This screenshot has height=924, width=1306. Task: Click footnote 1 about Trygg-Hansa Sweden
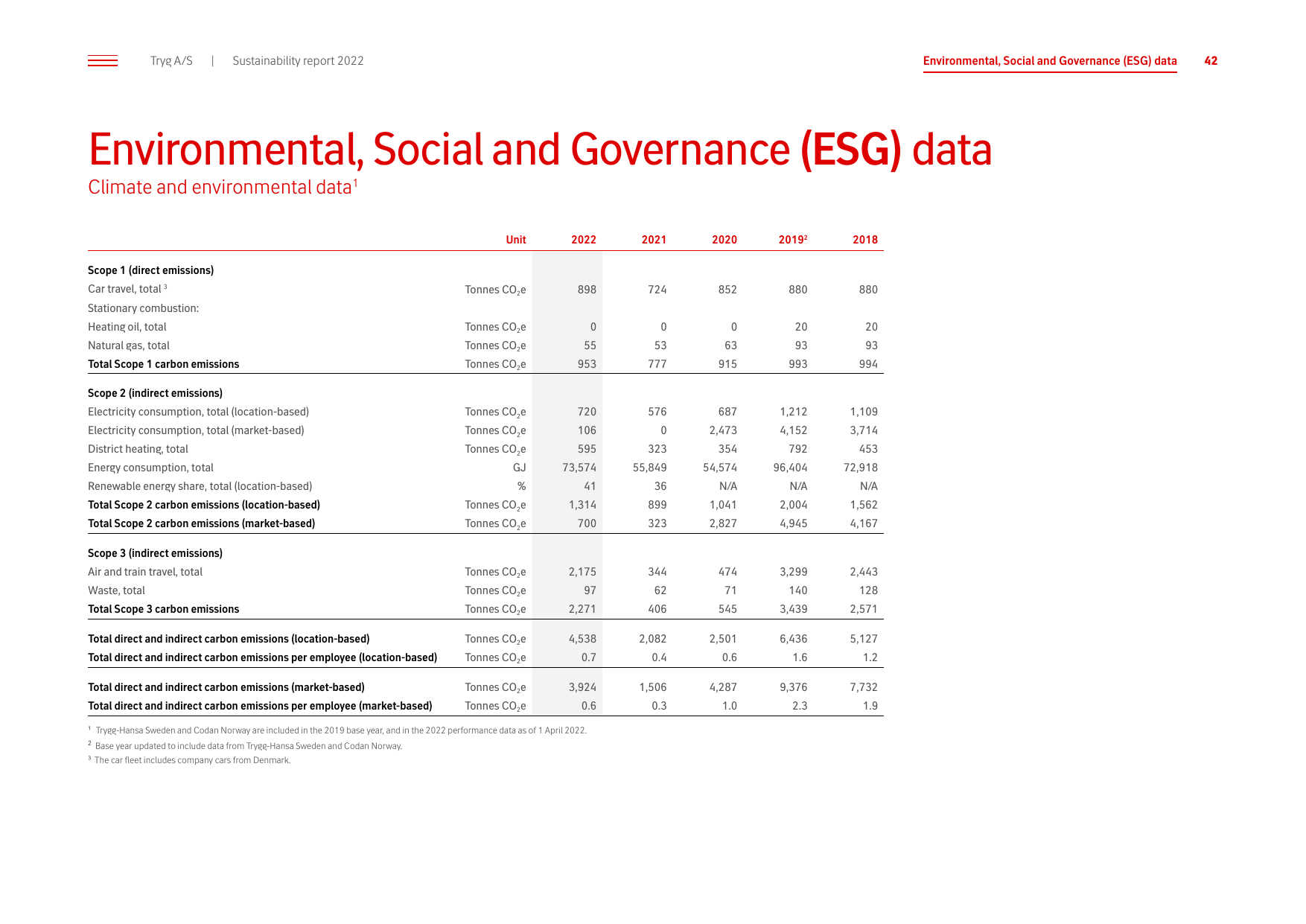pyautogui.click(x=337, y=730)
